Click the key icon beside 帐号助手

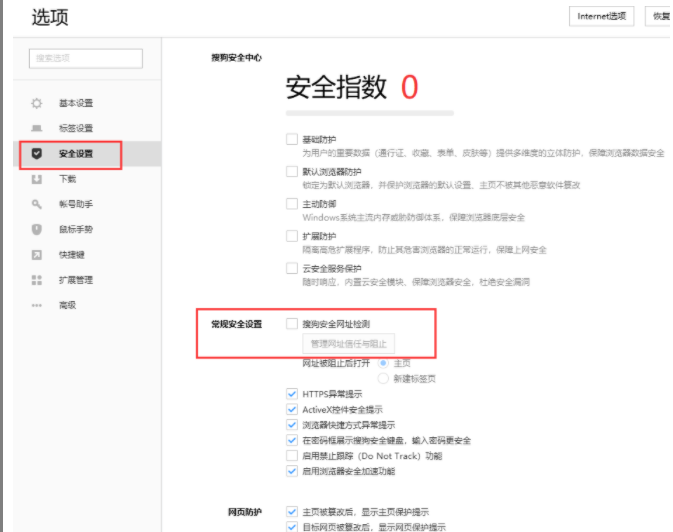(37, 204)
